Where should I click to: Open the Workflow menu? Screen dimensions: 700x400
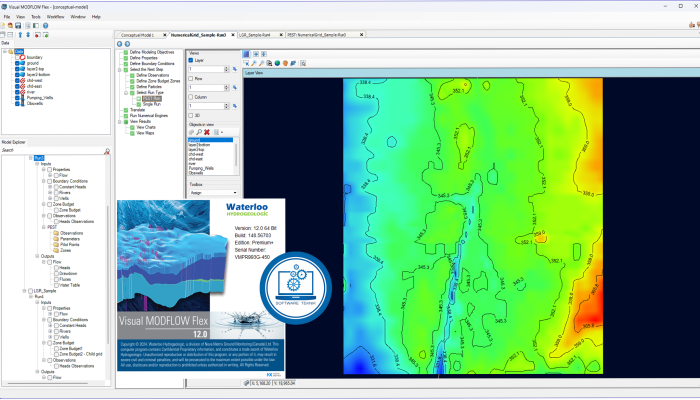56,17
